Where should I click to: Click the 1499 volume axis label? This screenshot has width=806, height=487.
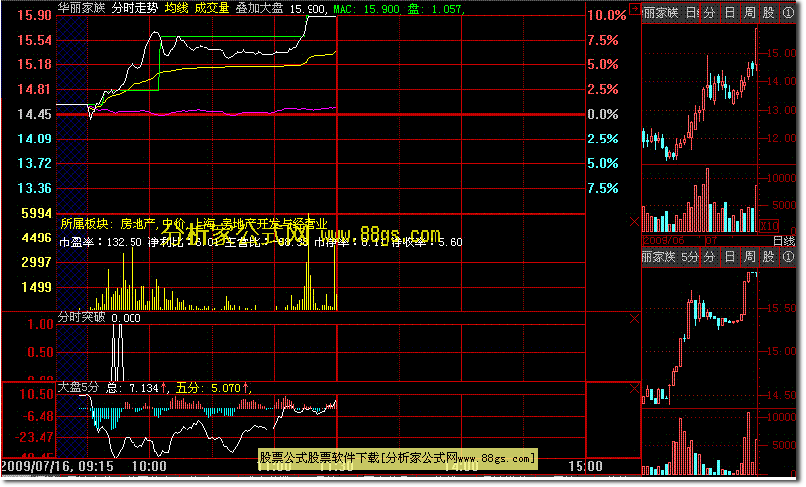point(36,287)
